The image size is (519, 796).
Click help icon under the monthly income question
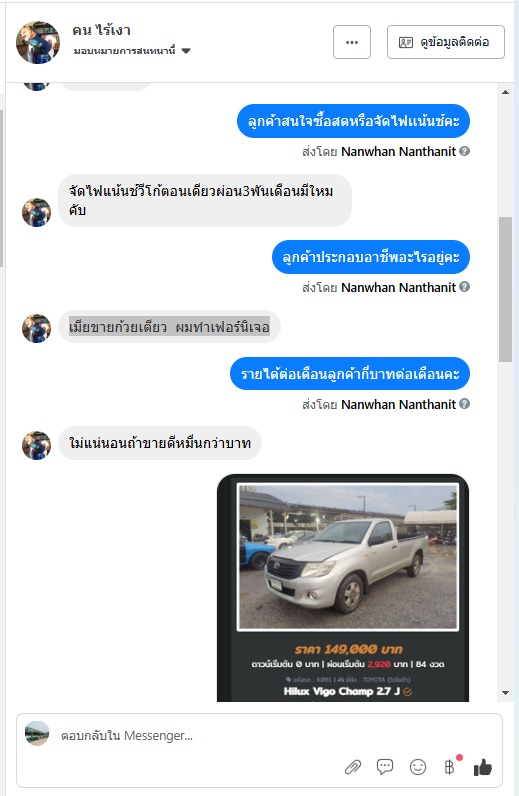464,404
